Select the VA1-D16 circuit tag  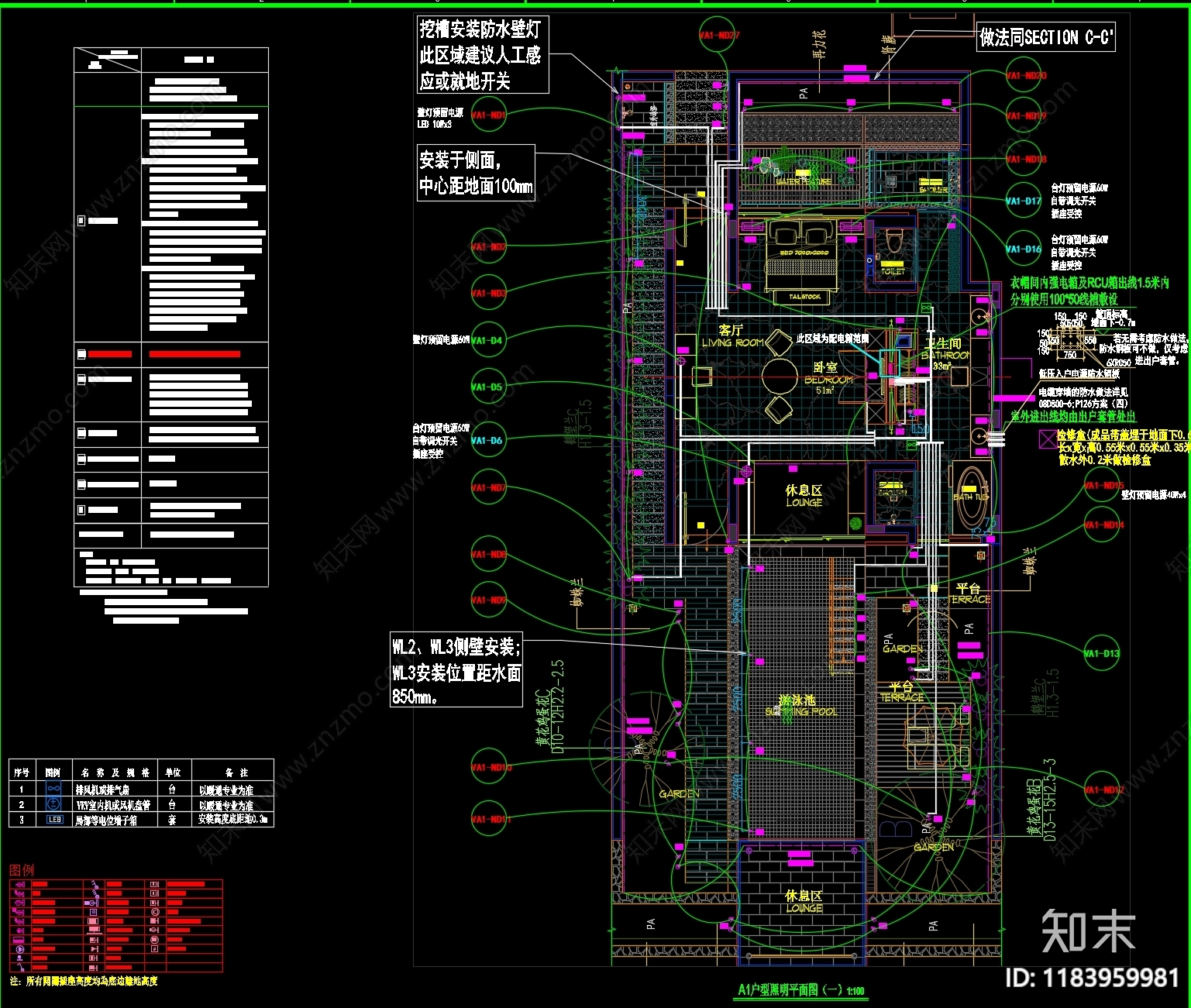(1024, 249)
